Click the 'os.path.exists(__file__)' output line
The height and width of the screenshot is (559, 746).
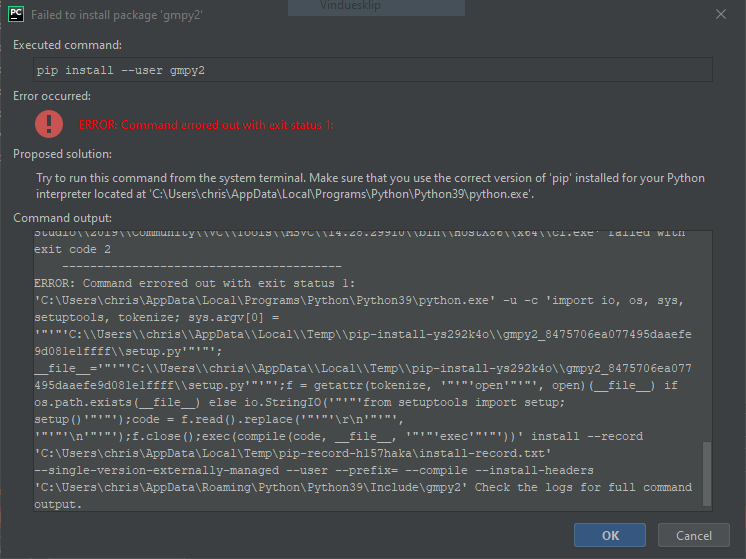[299, 402]
